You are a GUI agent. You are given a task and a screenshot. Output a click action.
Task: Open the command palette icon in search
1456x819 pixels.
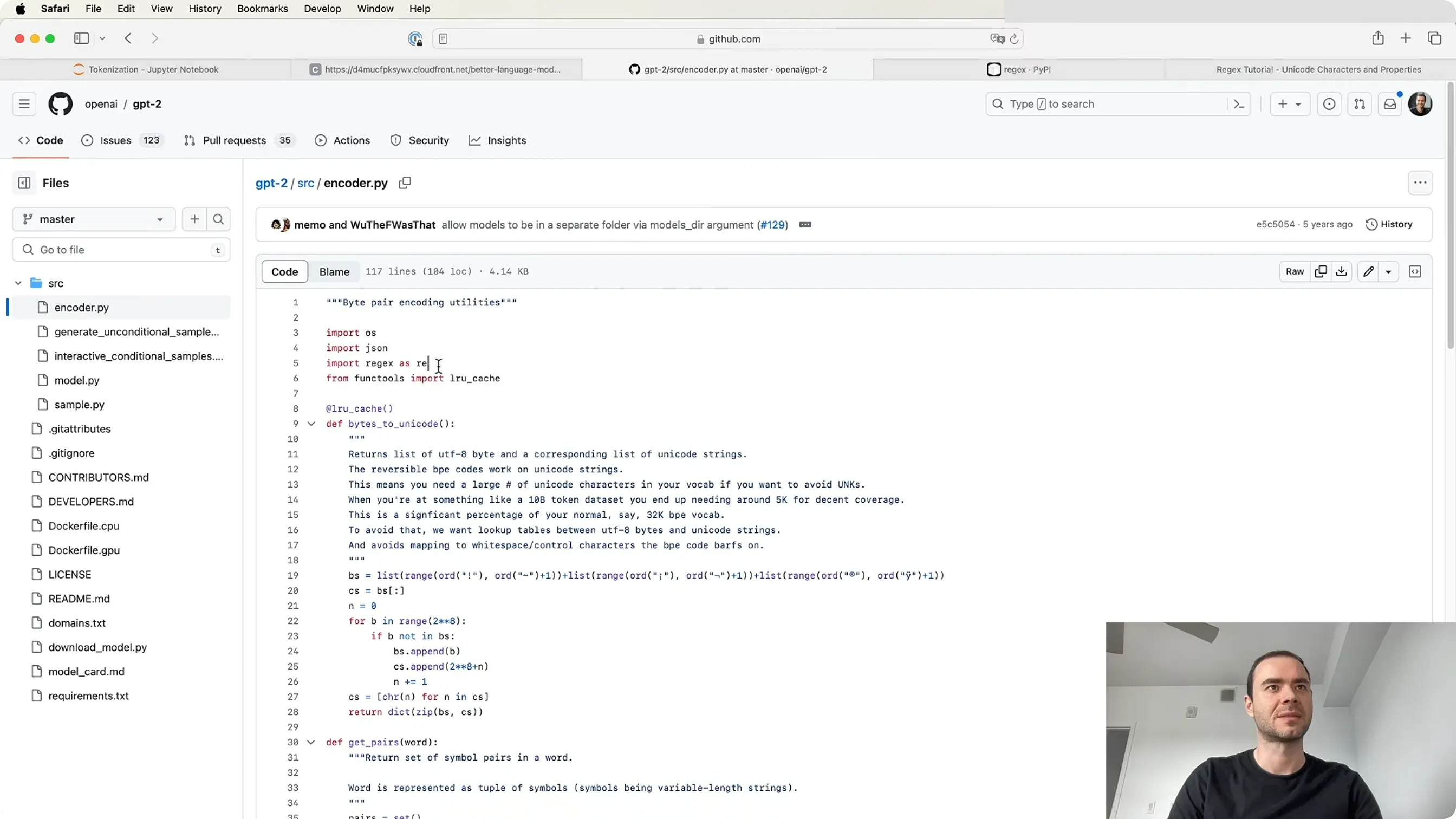pyautogui.click(x=1238, y=104)
